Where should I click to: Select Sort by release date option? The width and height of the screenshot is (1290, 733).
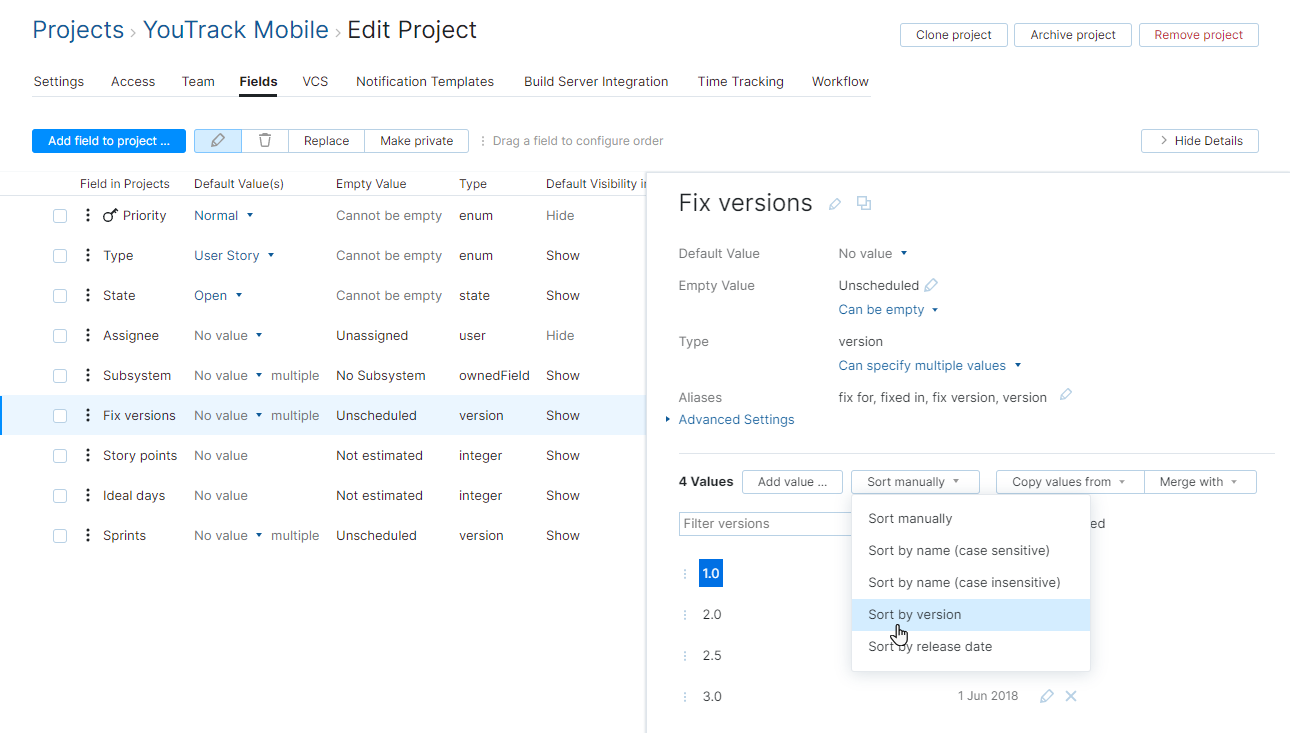929,646
